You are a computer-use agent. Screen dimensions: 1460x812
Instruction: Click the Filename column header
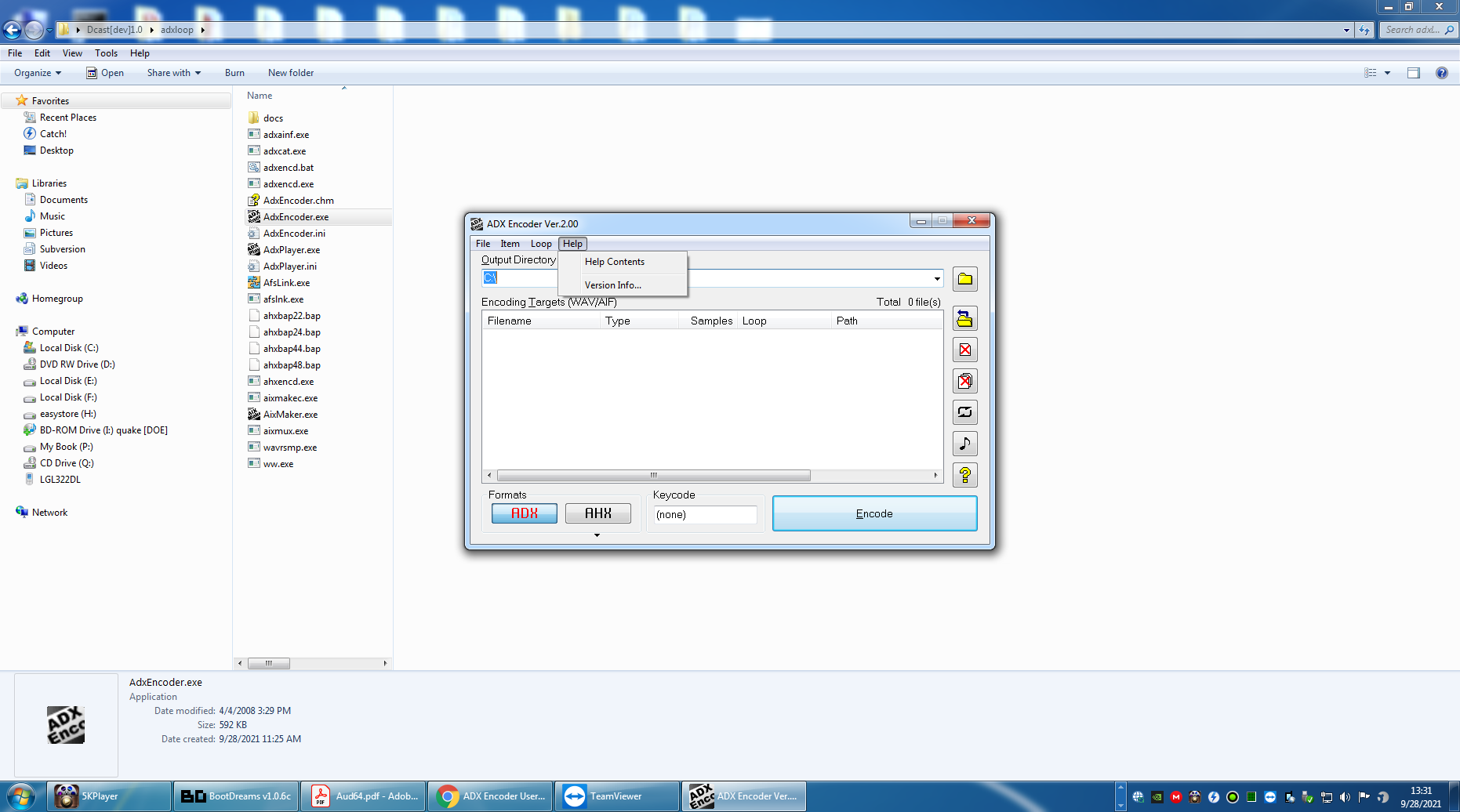point(541,321)
